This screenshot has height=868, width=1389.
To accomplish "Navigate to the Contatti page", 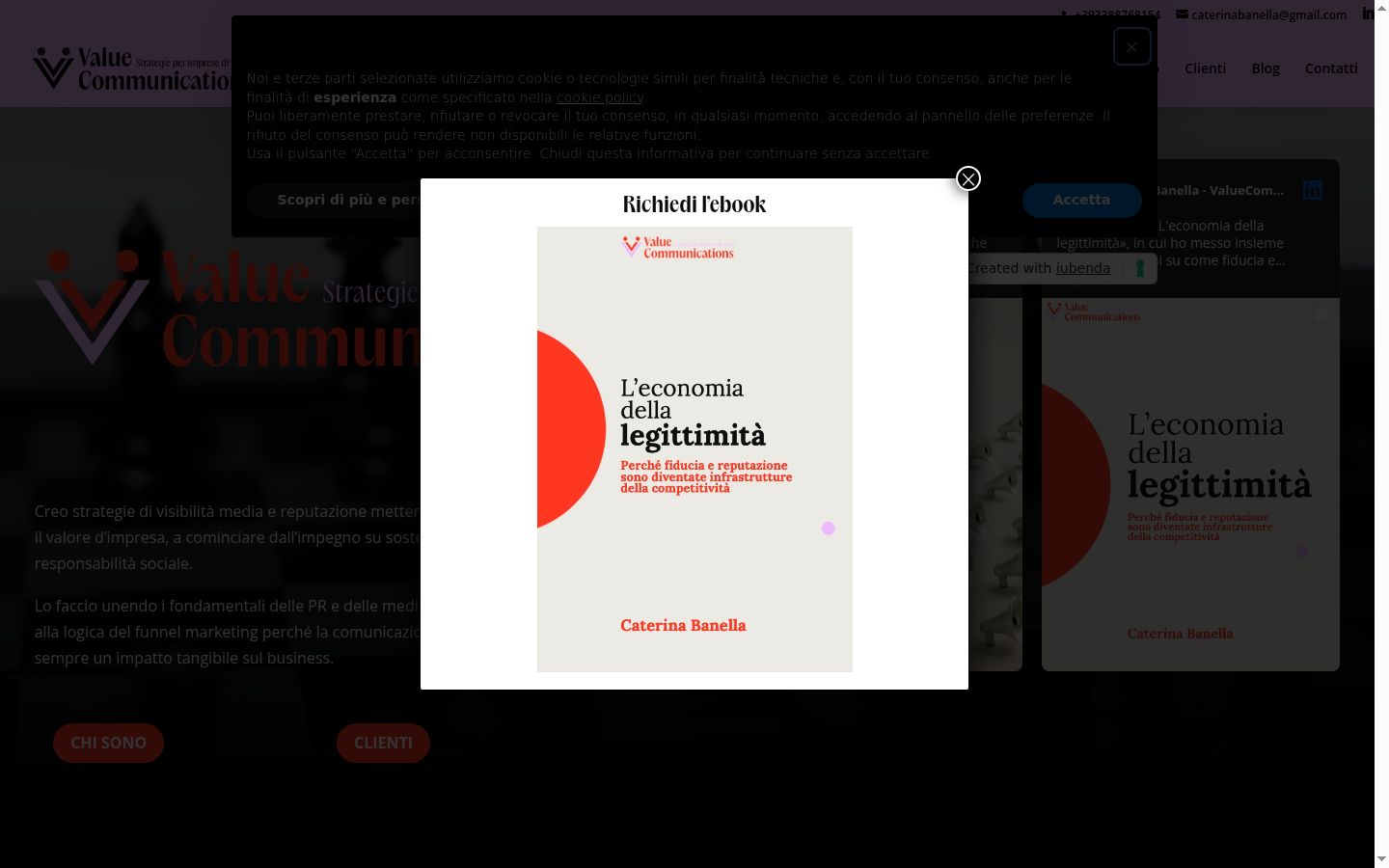I will click(1331, 68).
